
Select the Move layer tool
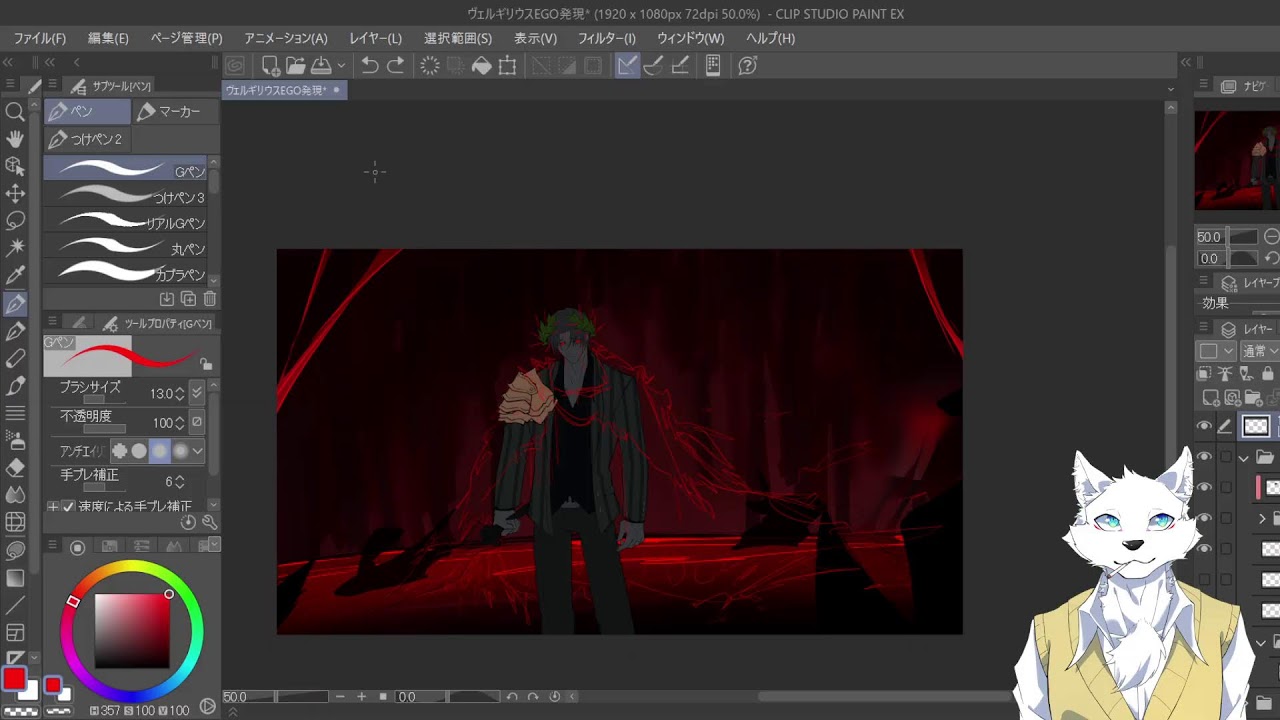[x=15, y=193]
